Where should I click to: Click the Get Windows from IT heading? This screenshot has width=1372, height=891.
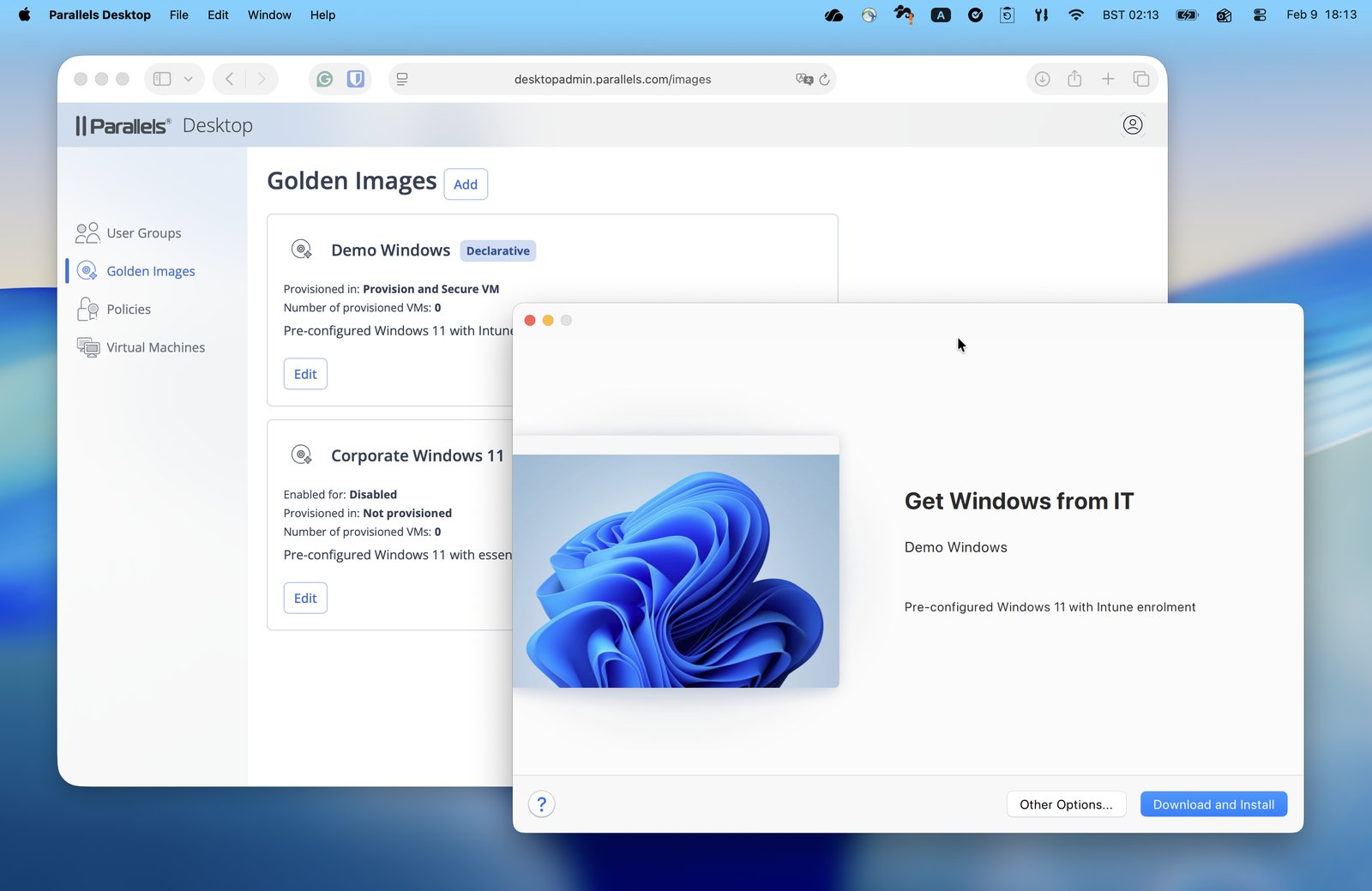click(x=1019, y=501)
